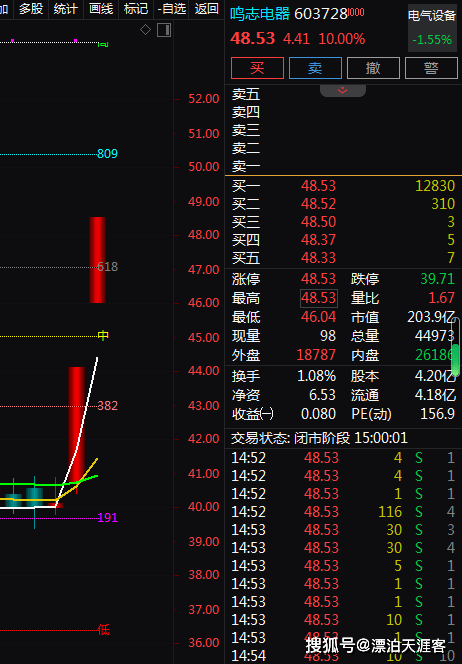This screenshot has width=462, height=664.
Task: Click the 买五 price 48.33
Action: (x=318, y=257)
